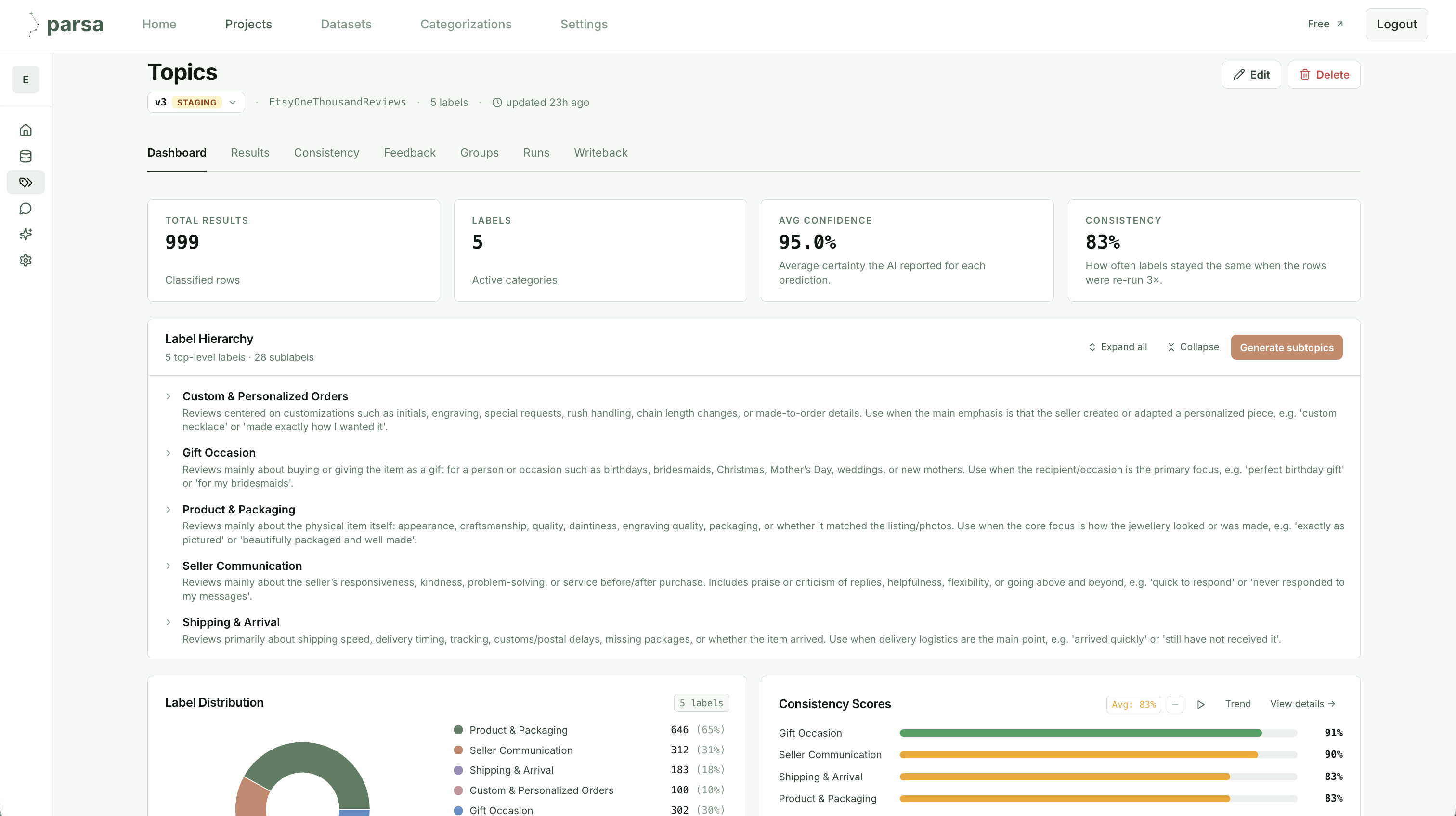
Task: Open the v3 STAGING version dropdown
Action: 195,102
